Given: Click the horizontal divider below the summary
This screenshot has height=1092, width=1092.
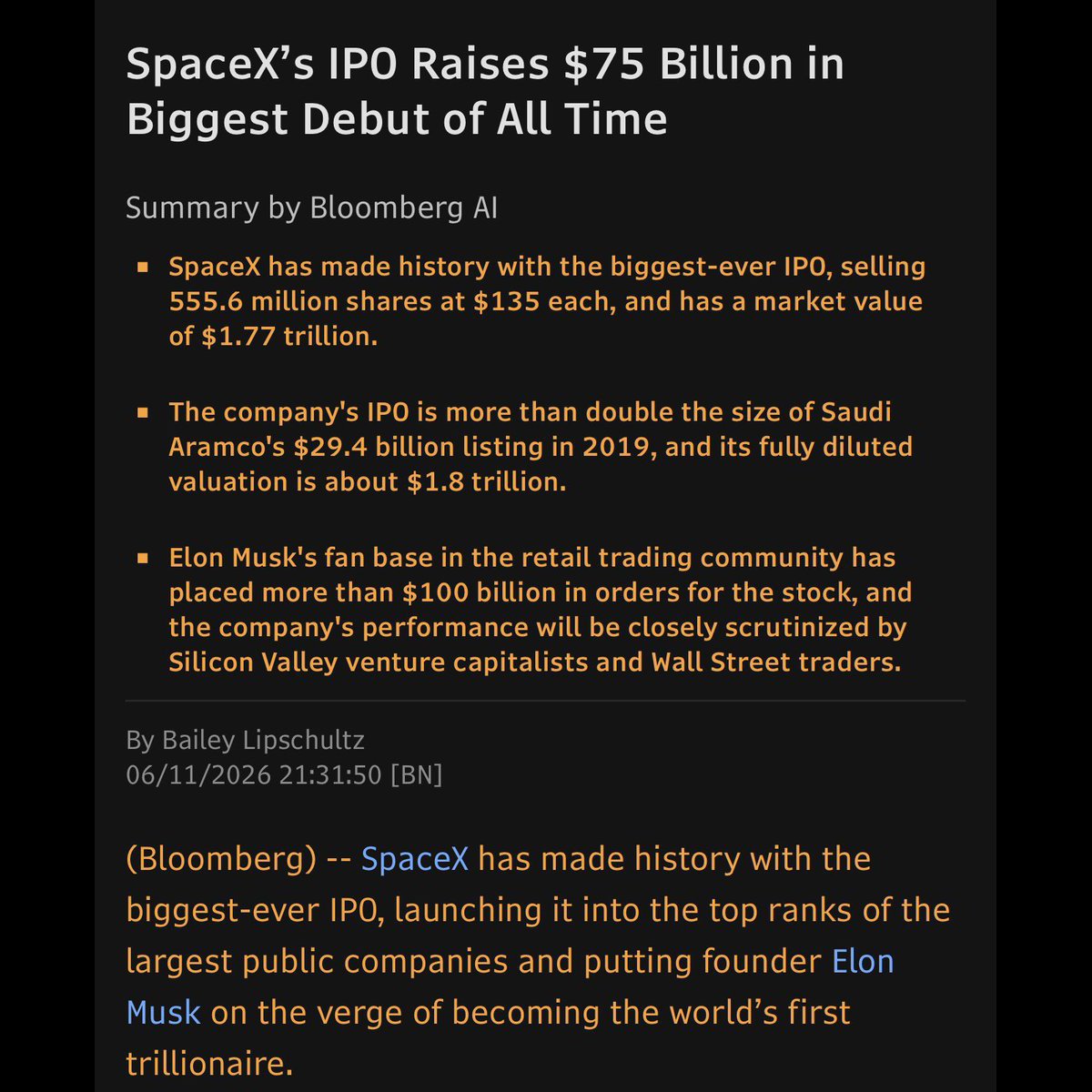Looking at the screenshot, I should 545,702.
